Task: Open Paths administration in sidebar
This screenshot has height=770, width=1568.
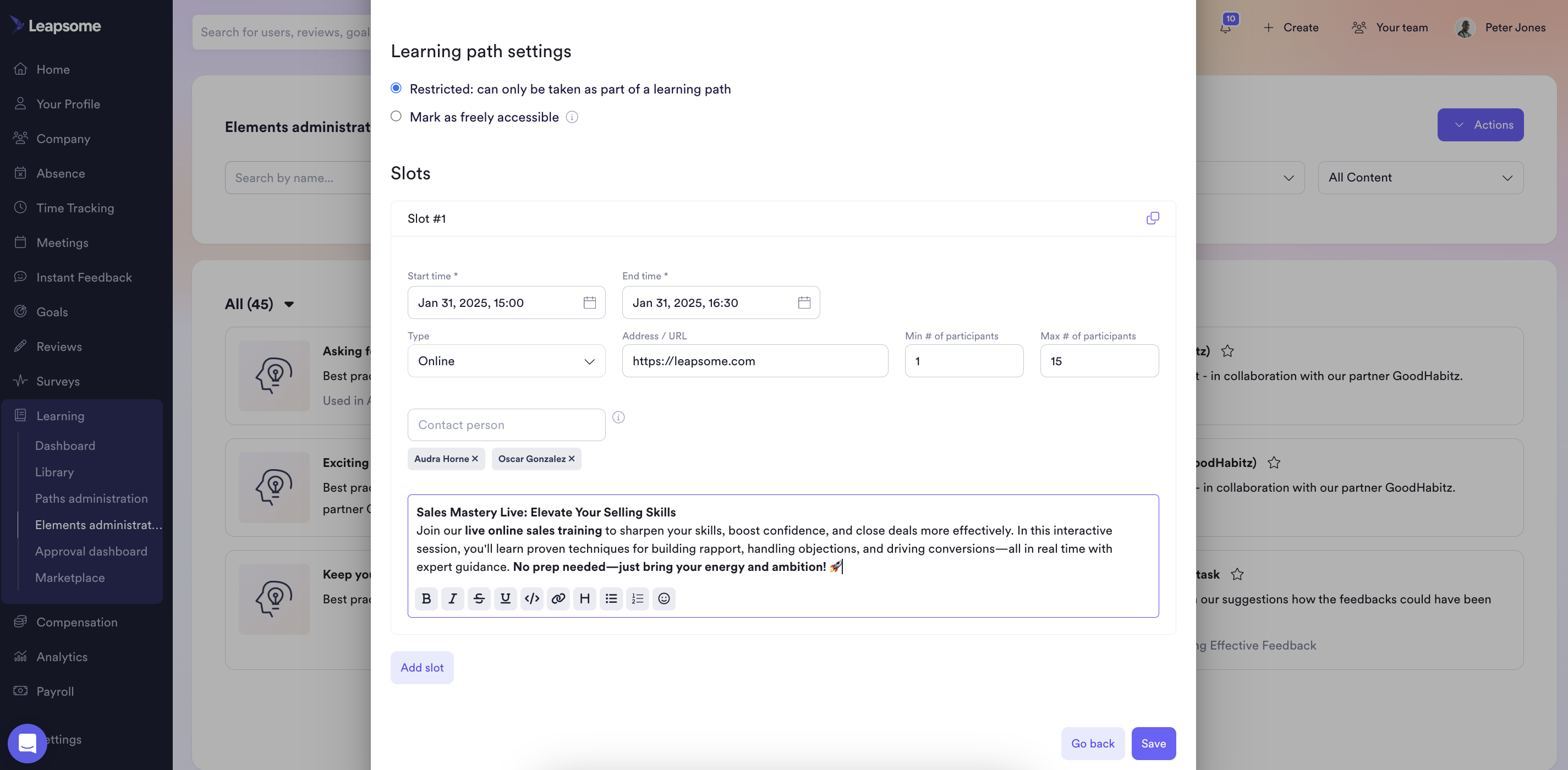Action: pyautogui.click(x=91, y=498)
